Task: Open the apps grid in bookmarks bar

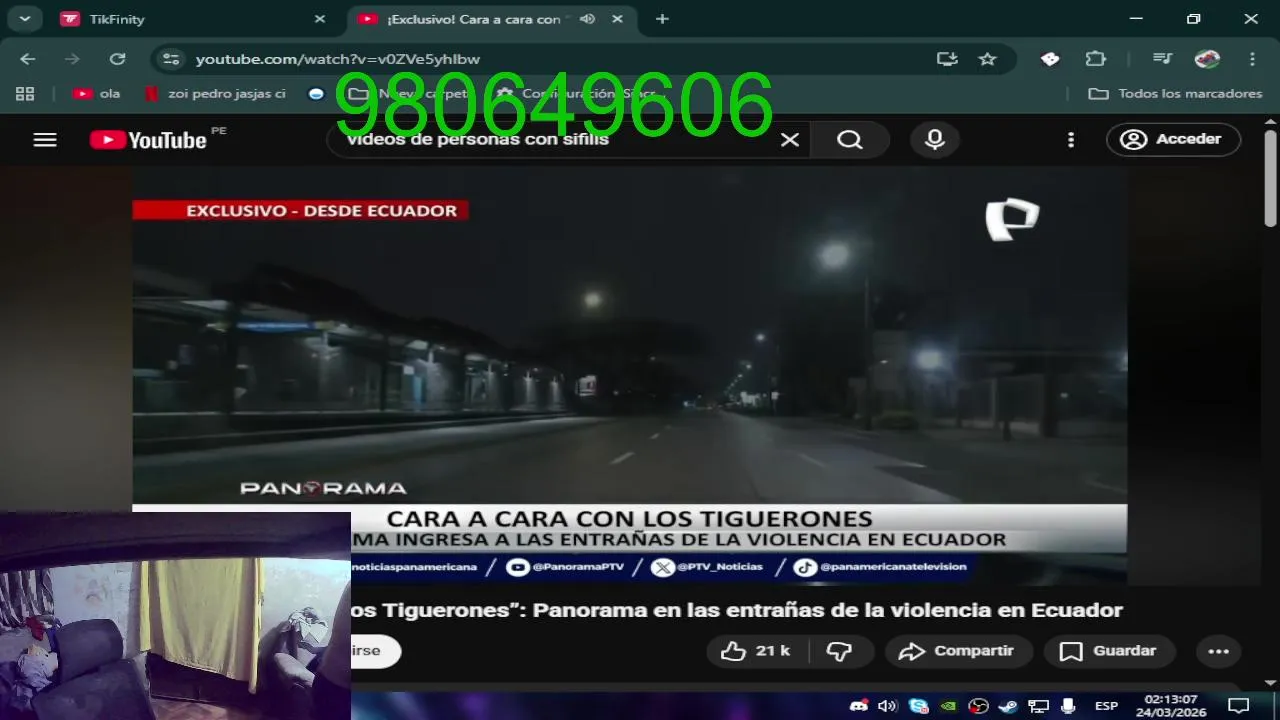Action: (25, 94)
